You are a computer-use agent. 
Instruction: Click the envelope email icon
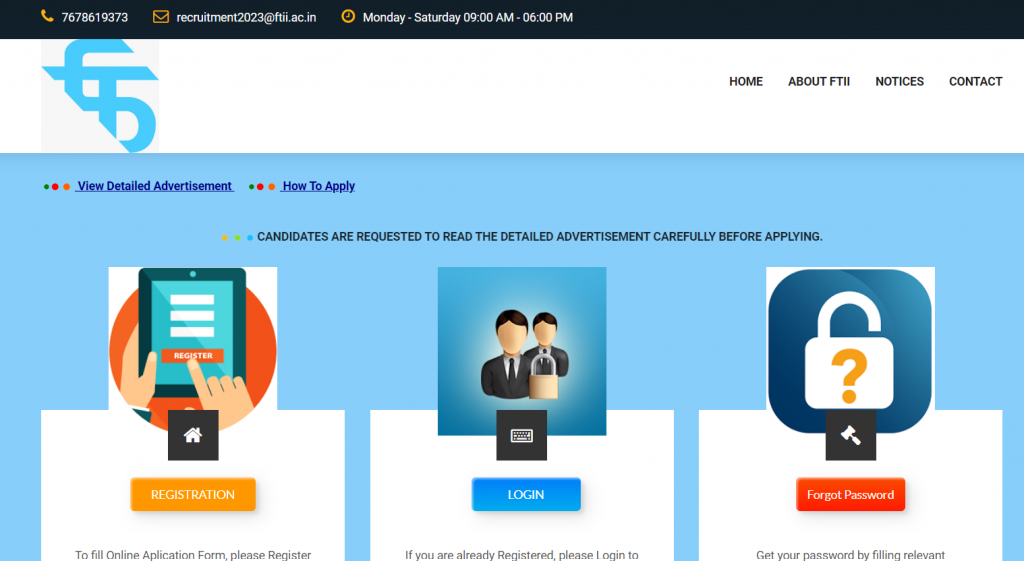tap(160, 17)
